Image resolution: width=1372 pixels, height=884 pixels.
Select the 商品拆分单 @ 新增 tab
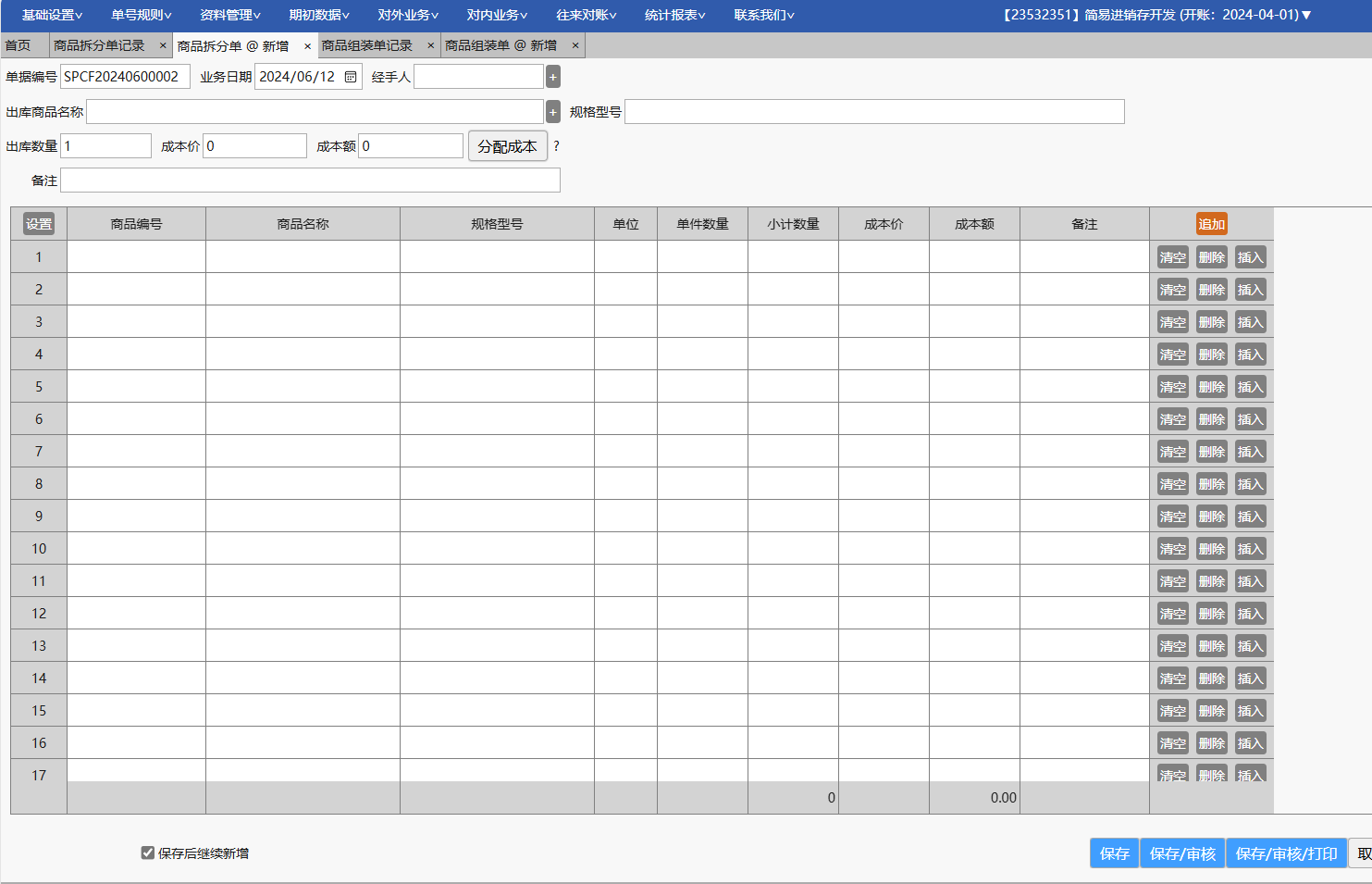pyautogui.click(x=233, y=45)
